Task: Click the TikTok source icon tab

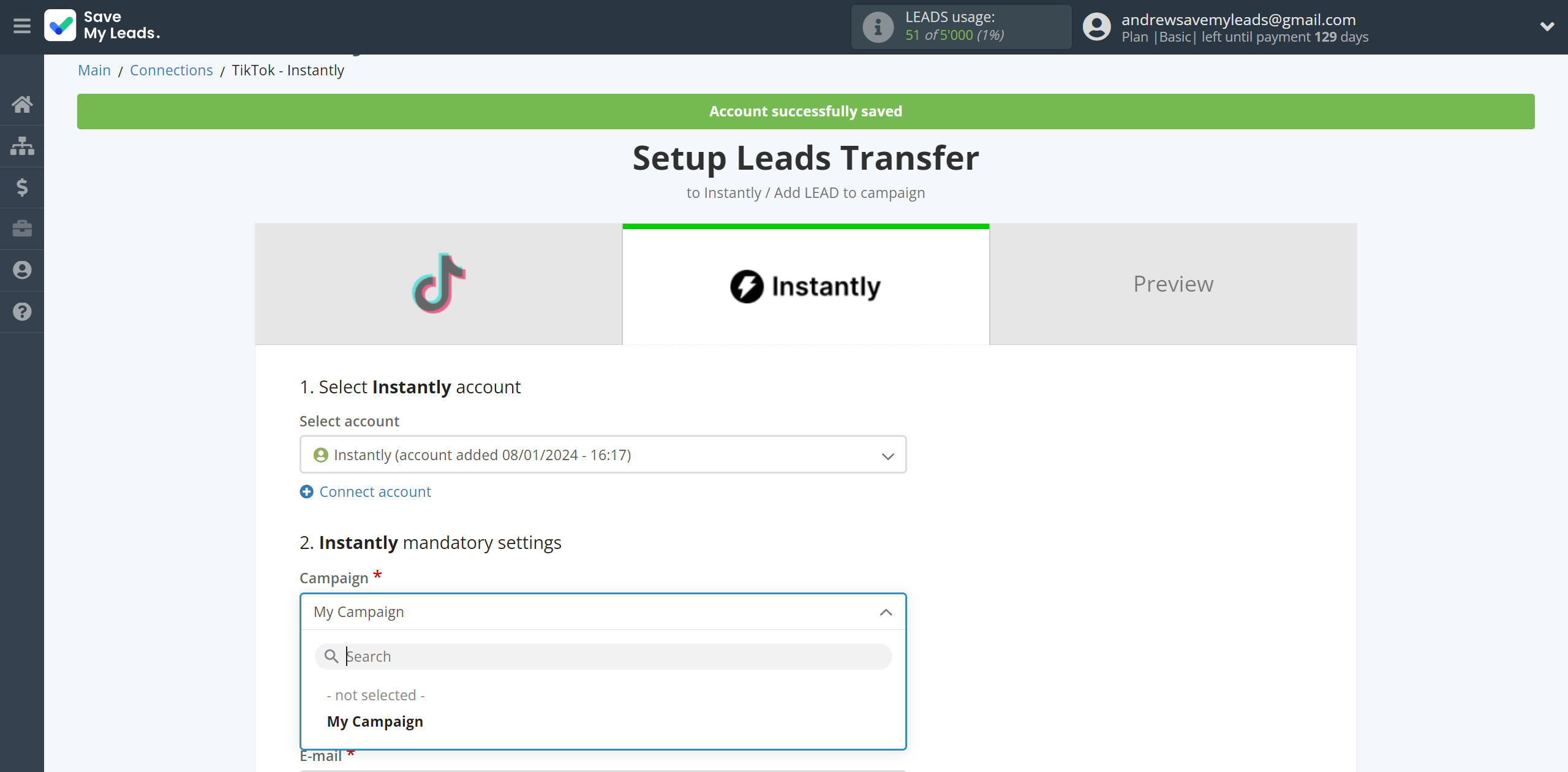Action: coord(439,284)
